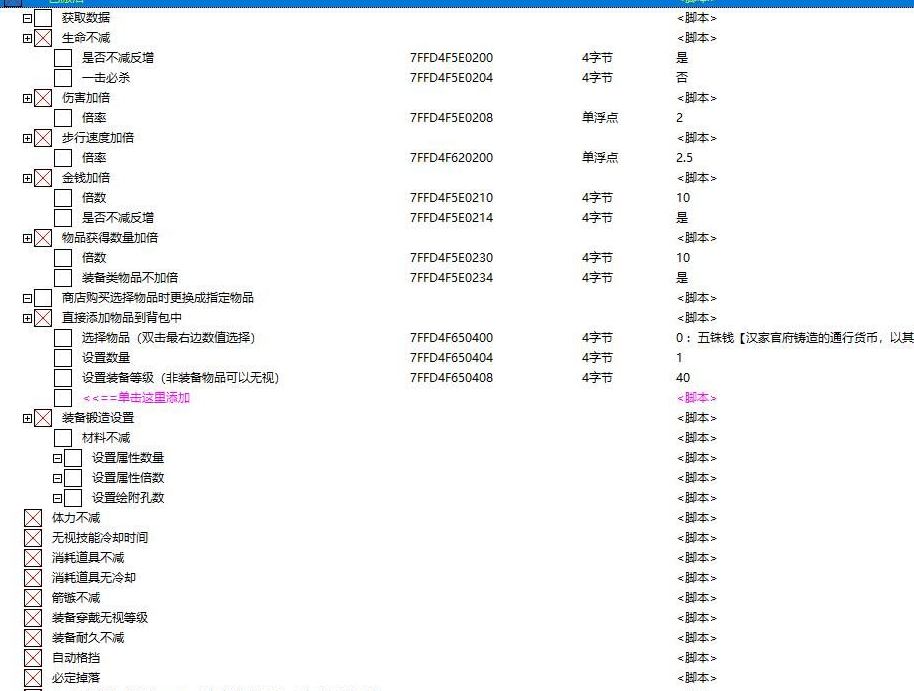Click the pink <<==单击这里添加 entry
Screen dimensions: 914x691
pyautogui.click(x=136, y=398)
